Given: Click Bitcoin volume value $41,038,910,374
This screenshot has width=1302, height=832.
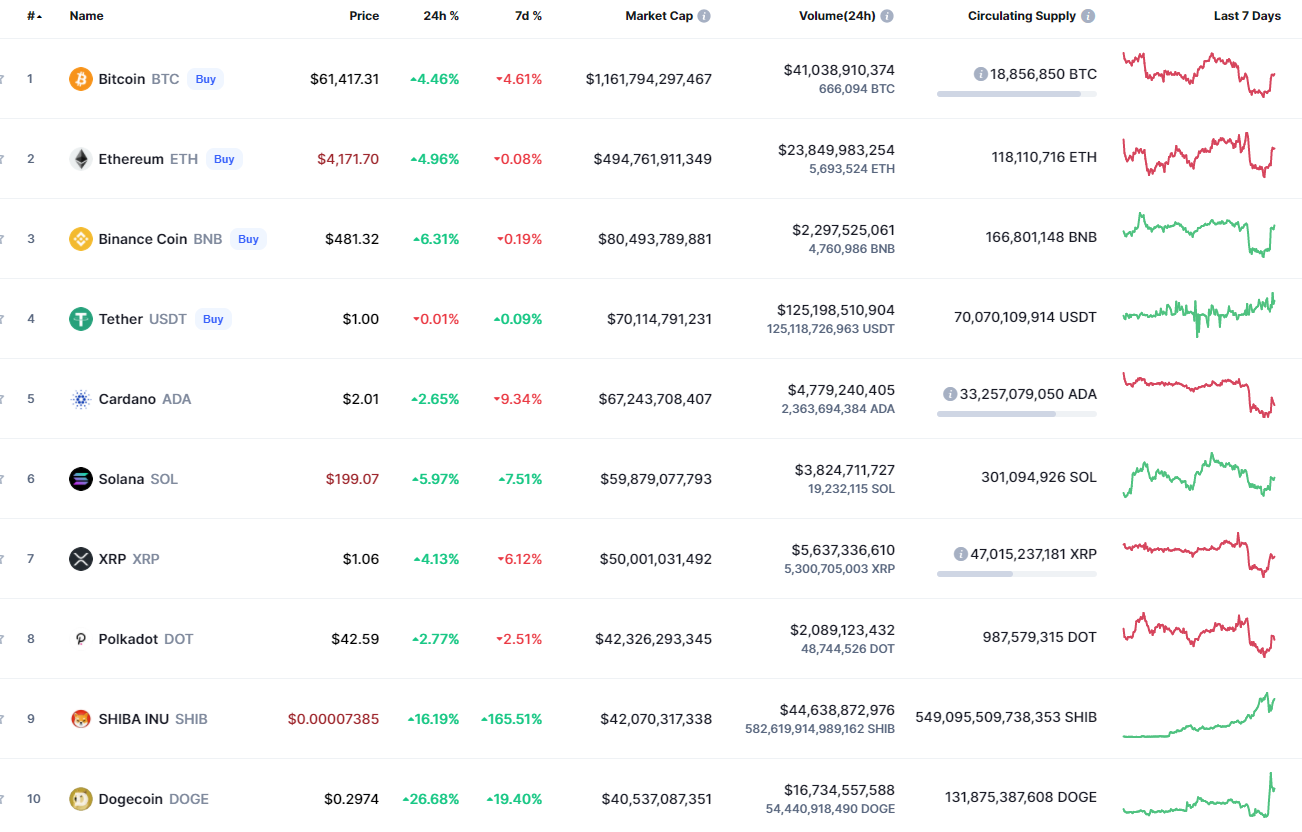Looking at the screenshot, I should click(x=839, y=70).
